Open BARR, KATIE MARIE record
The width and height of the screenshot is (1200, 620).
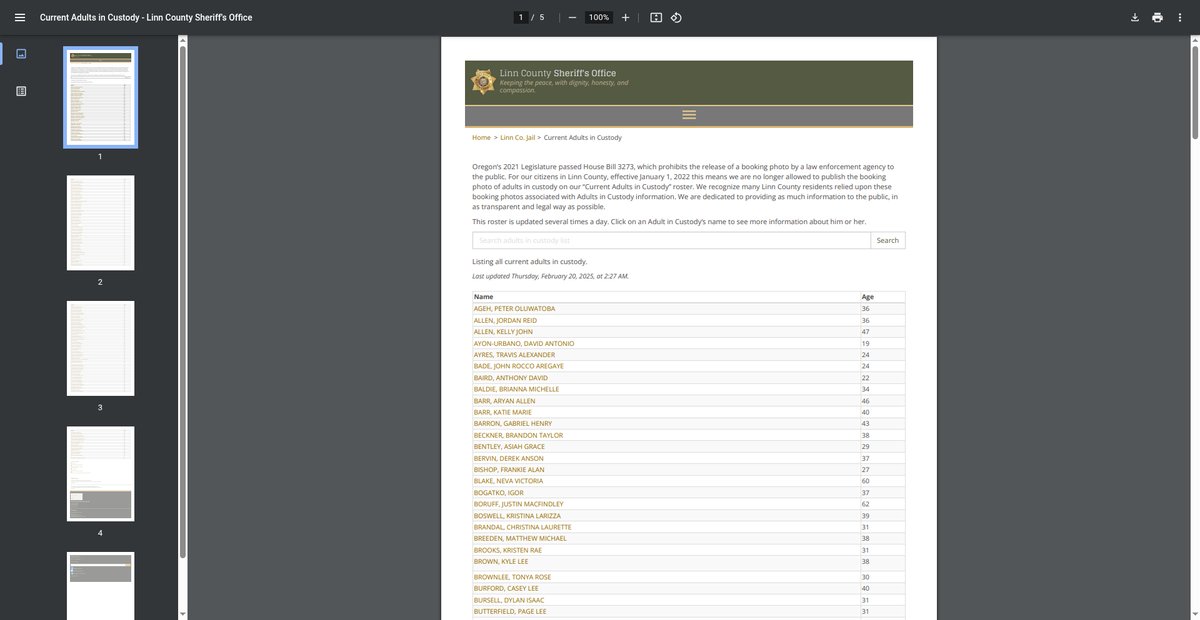click(502, 412)
